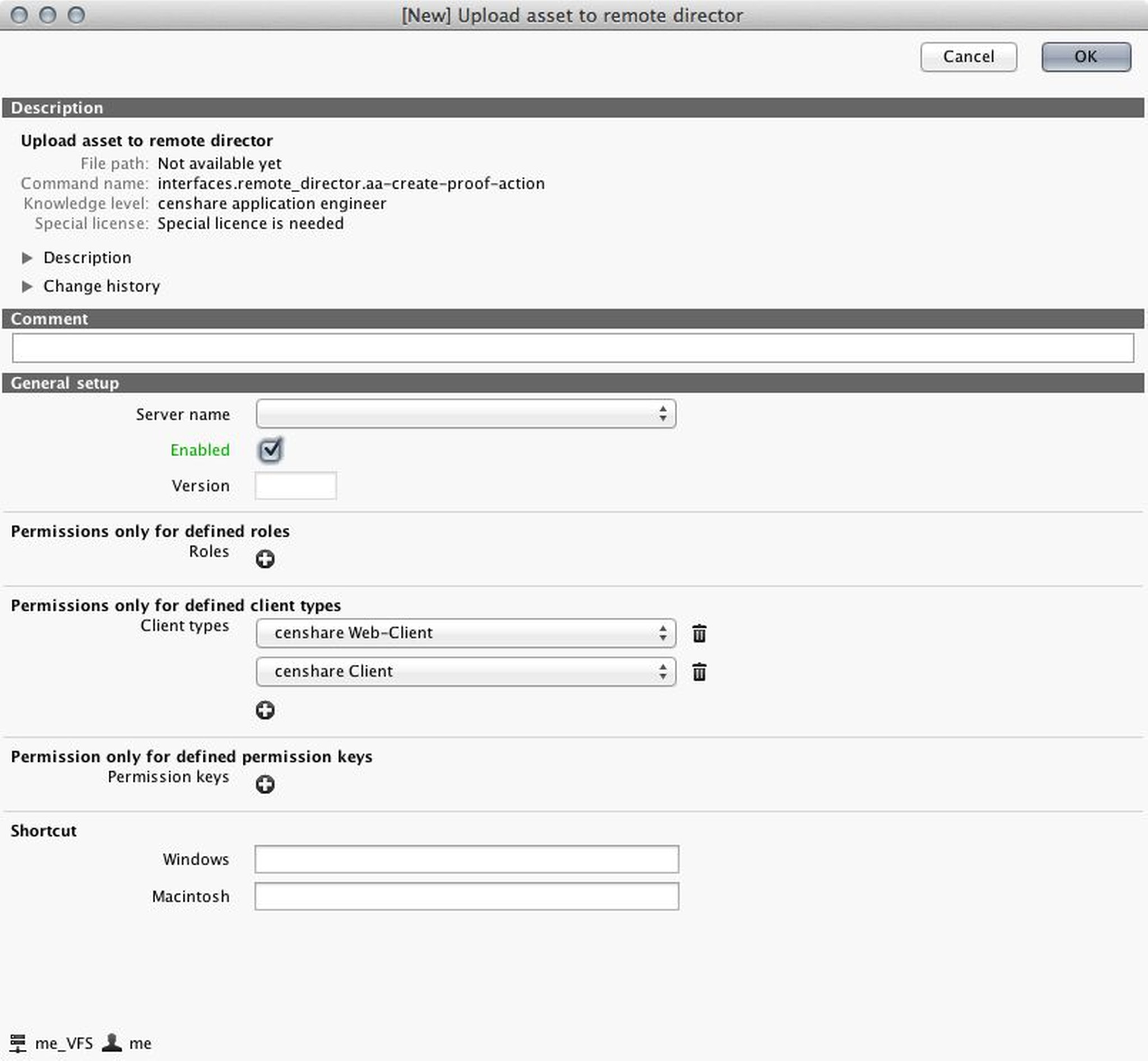This screenshot has height=1061, width=1148.
Task: Click into the Comment text field
Action: click(572, 348)
